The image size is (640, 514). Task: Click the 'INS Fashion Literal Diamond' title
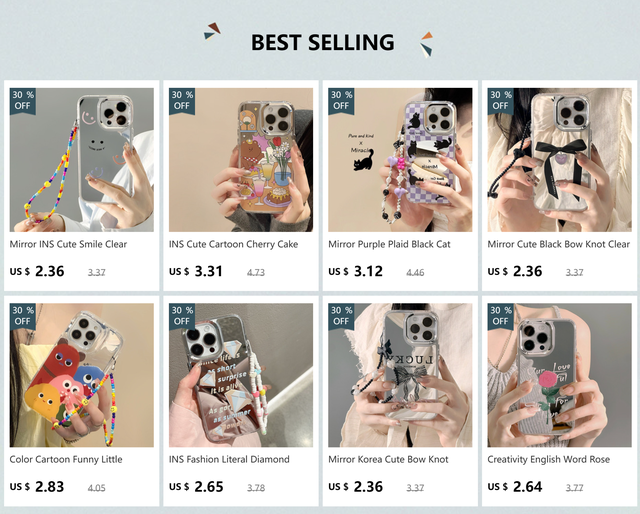229,459
